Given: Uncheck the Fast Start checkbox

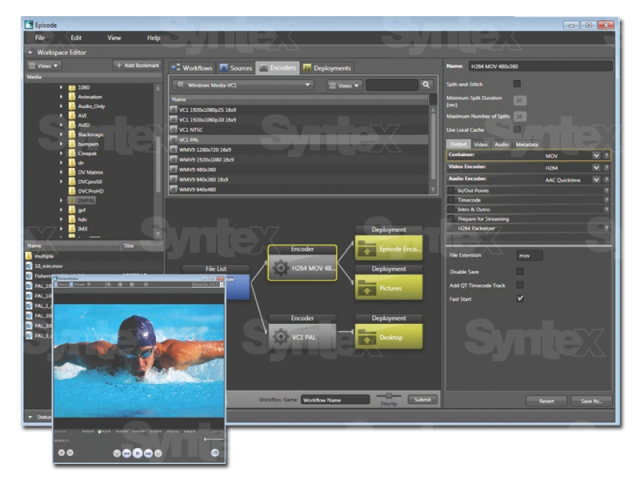Looking at the screenshot, I should (519, 298).
